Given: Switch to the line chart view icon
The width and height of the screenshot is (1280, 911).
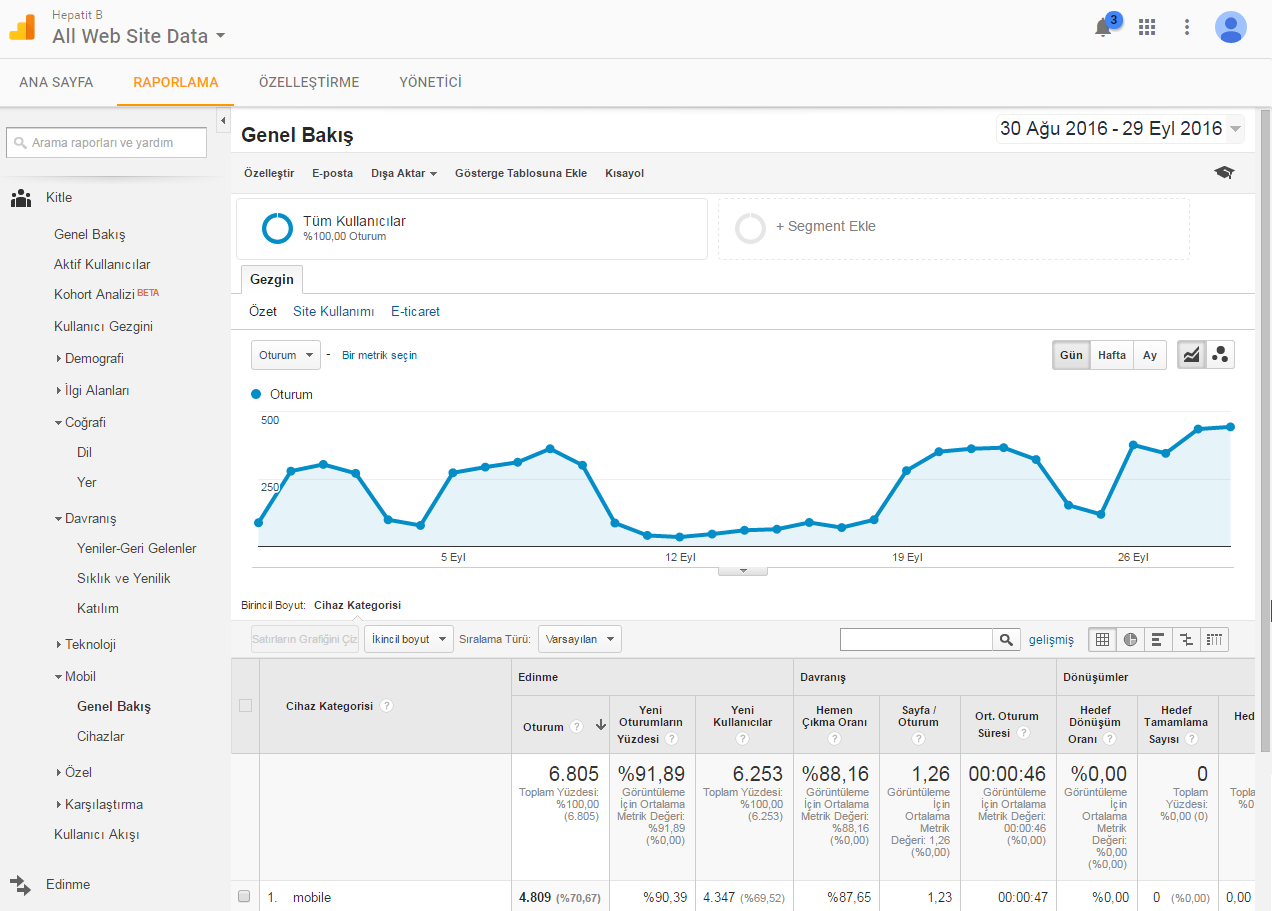Looking at the screenshot, I should point(1191,355).
